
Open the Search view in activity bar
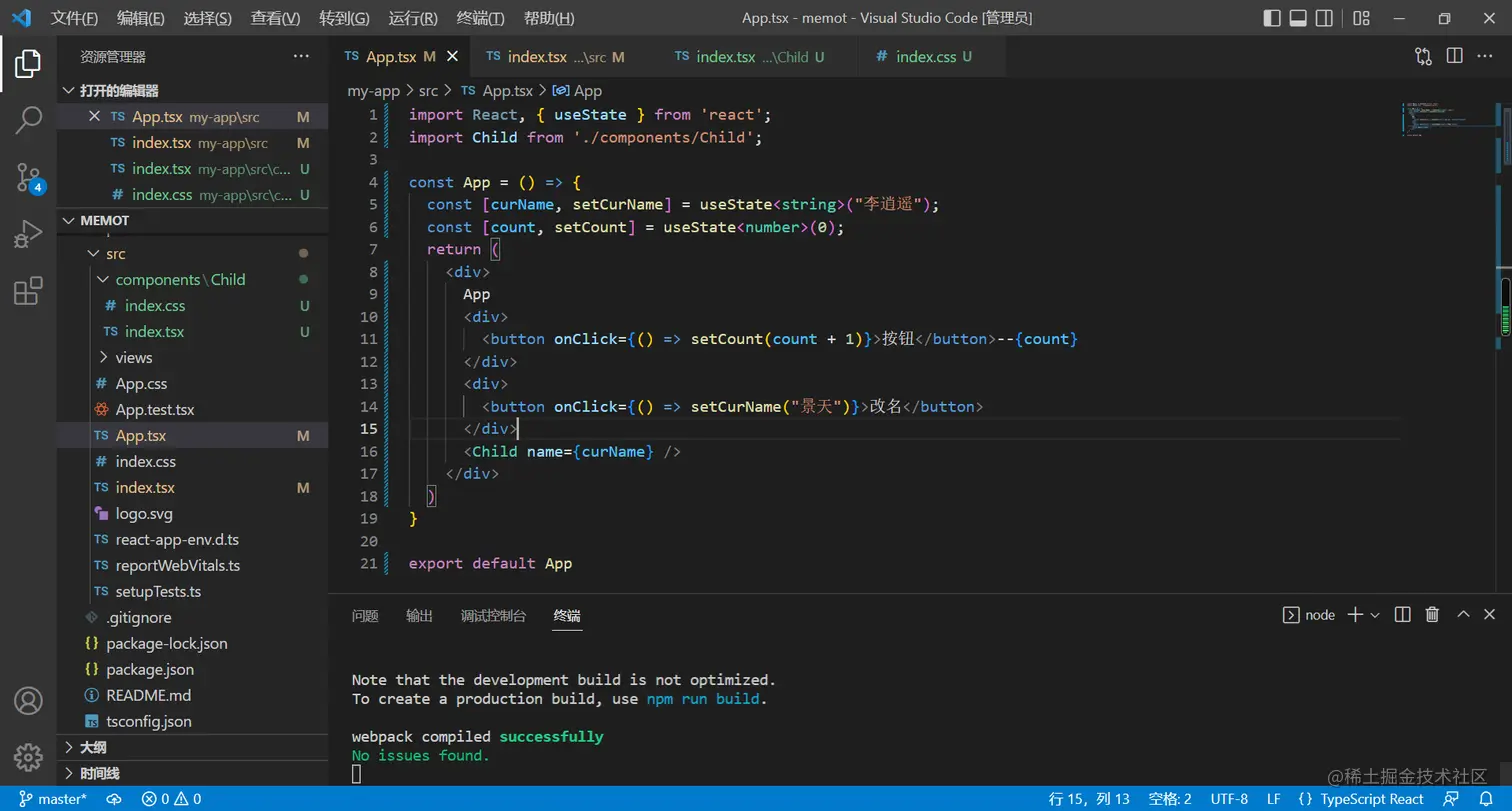pyautogui.click(x=28, y=121)
